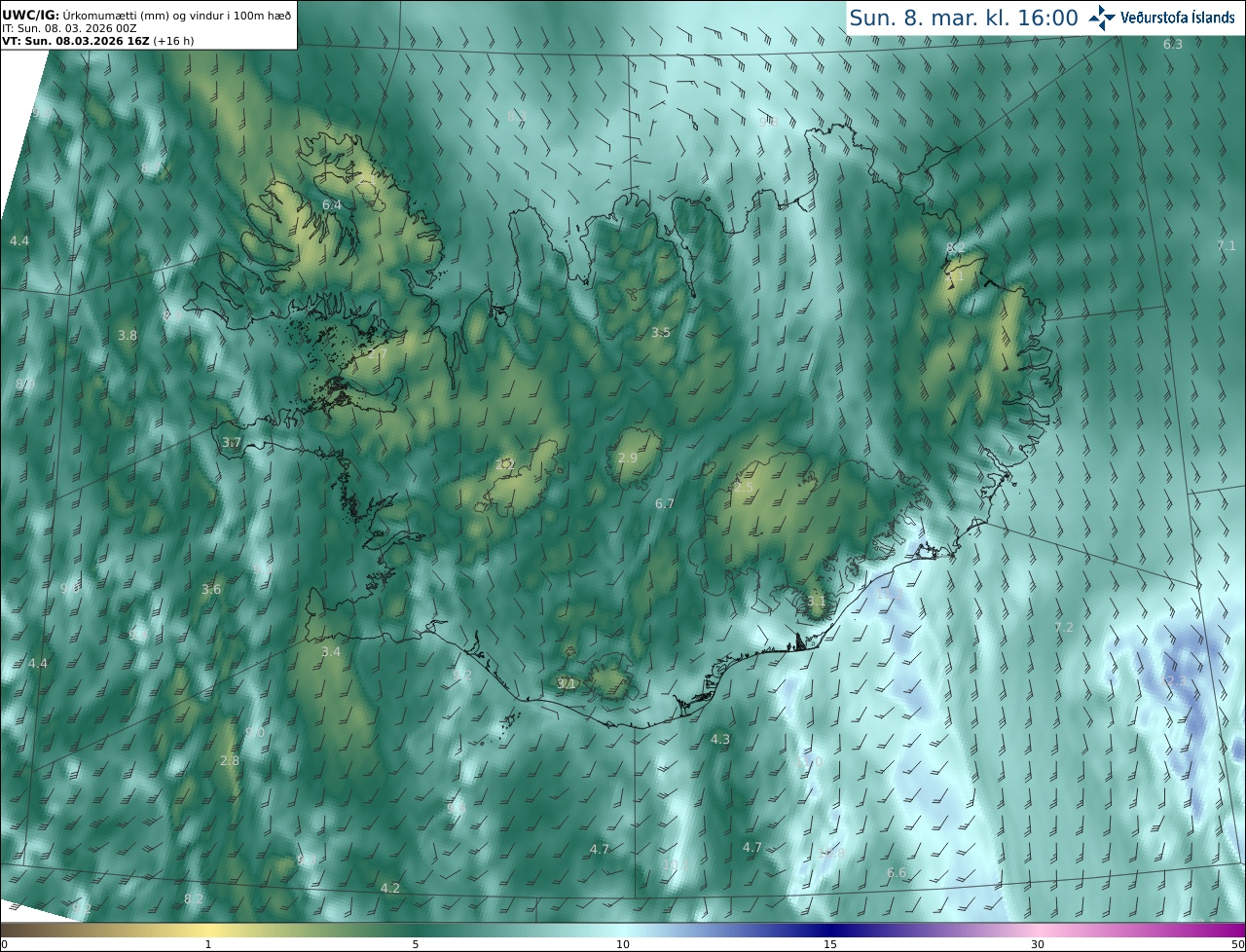The width and height of the screenshot is (1246, 952).
Task: Click the pale yellow band of the color scale
Action: (x=209, y=930)
